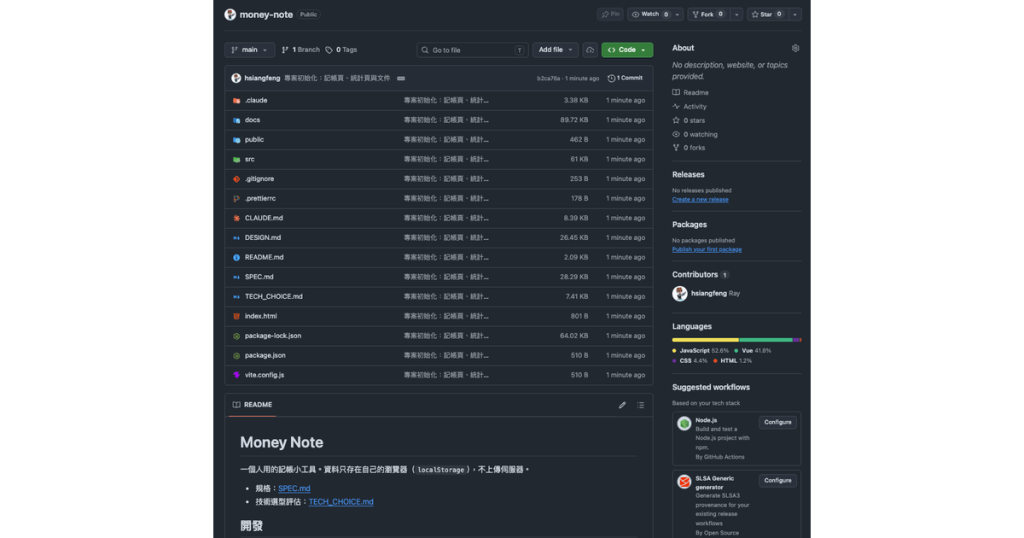Open README outline list icon
The height and width of the screenshot is (538, 1024).
(641, 405)
